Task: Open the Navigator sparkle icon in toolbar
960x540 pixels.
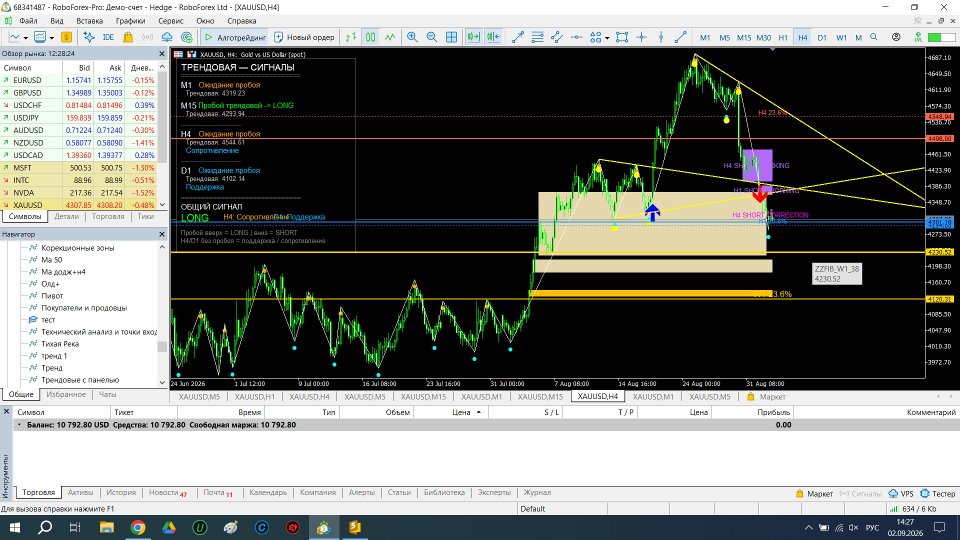Action: pos(89,37)
